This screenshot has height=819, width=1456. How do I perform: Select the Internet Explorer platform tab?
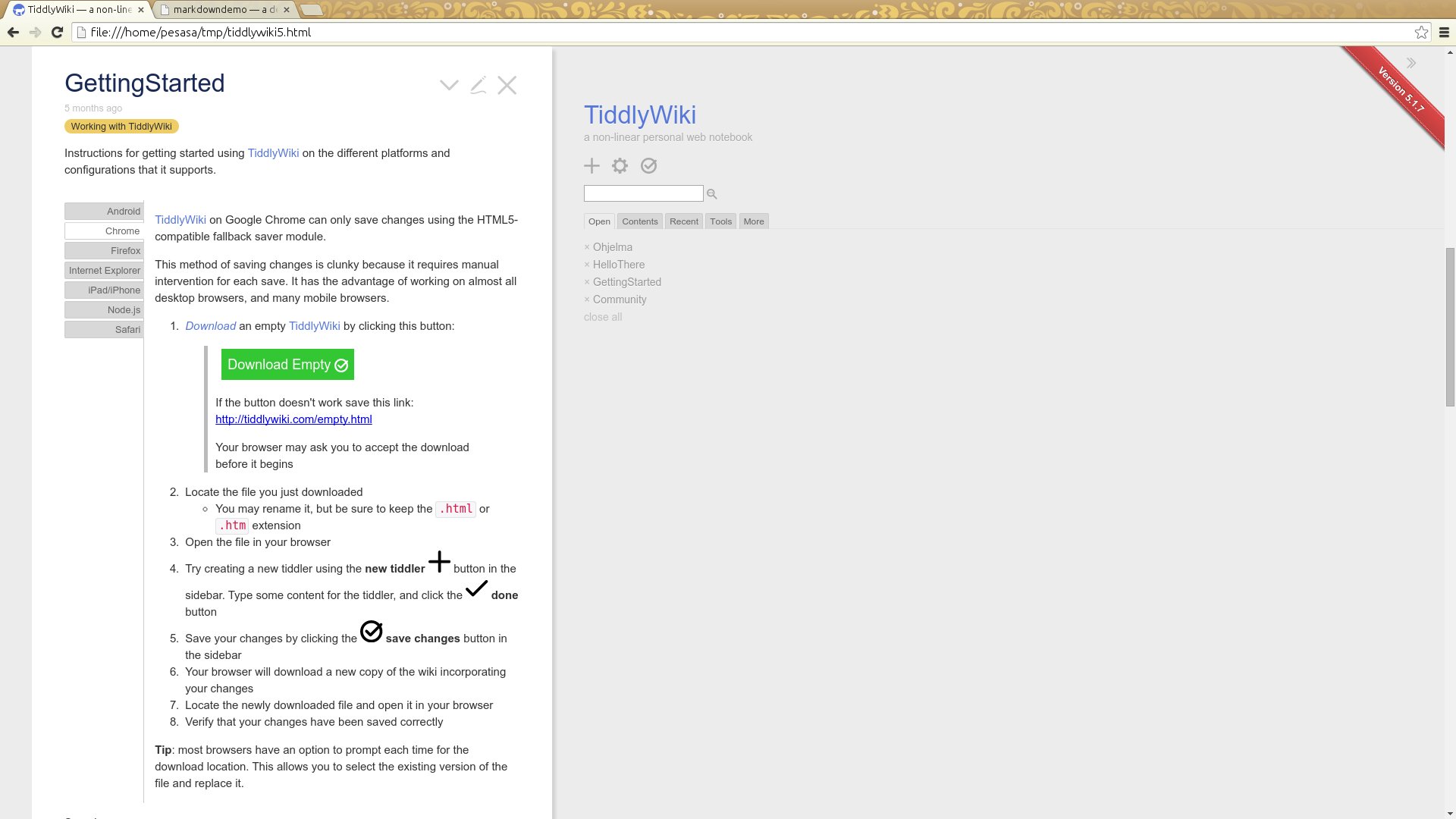[104, 270]
